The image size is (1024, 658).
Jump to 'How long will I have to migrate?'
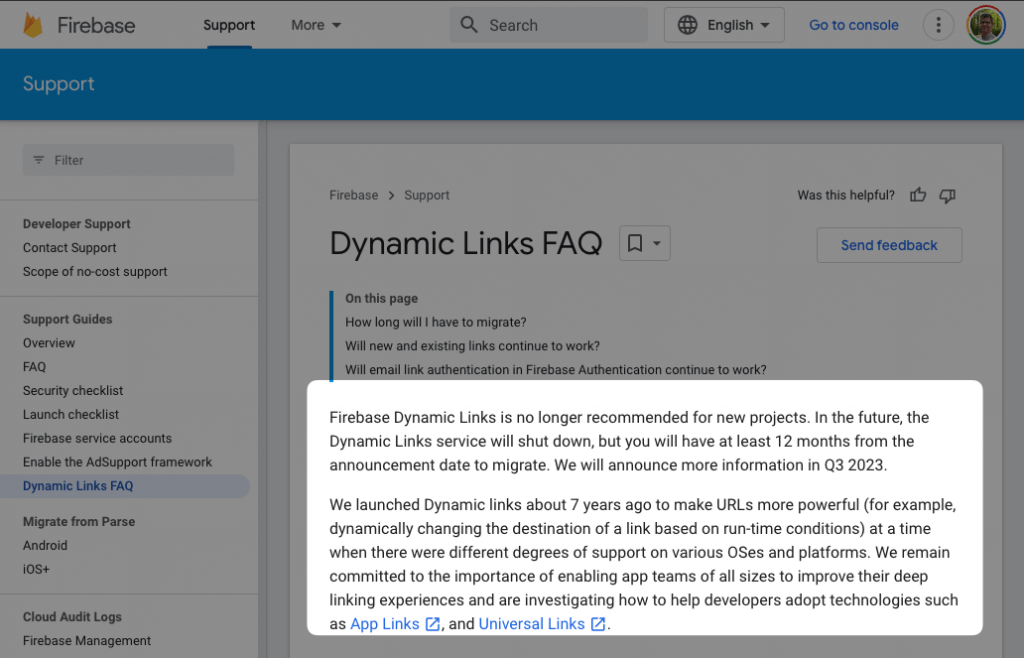436,322
